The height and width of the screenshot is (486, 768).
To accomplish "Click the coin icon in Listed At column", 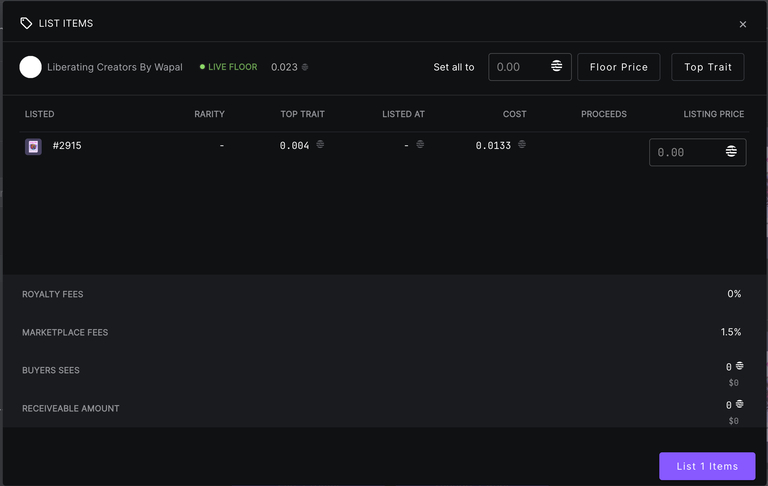I will coord(420,145).
